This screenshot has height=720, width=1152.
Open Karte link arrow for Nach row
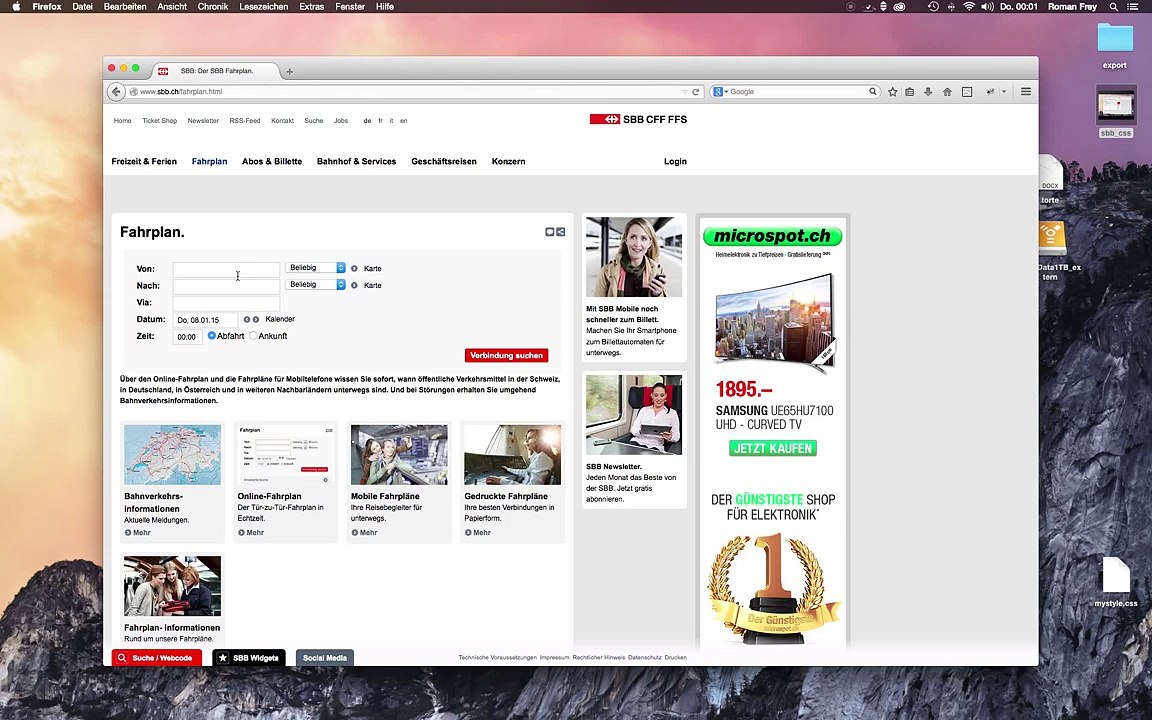[354, 285]
